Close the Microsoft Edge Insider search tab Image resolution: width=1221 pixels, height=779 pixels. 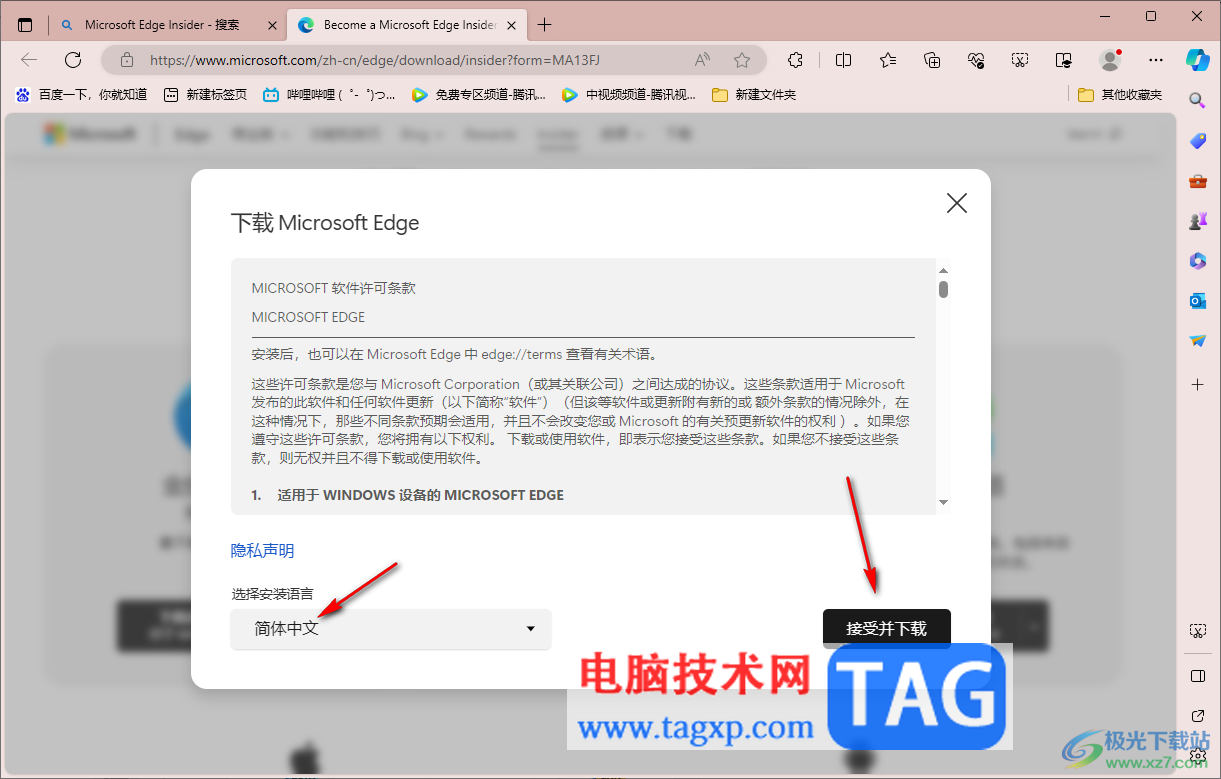click(272, 25)
